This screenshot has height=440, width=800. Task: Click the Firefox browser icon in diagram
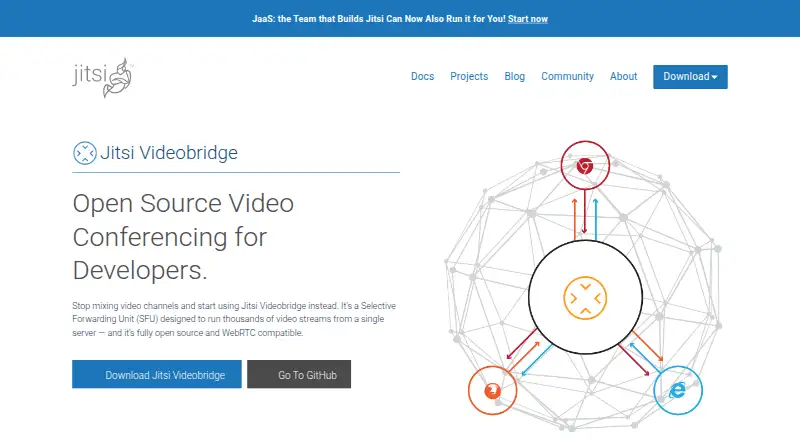pos(492,390)
